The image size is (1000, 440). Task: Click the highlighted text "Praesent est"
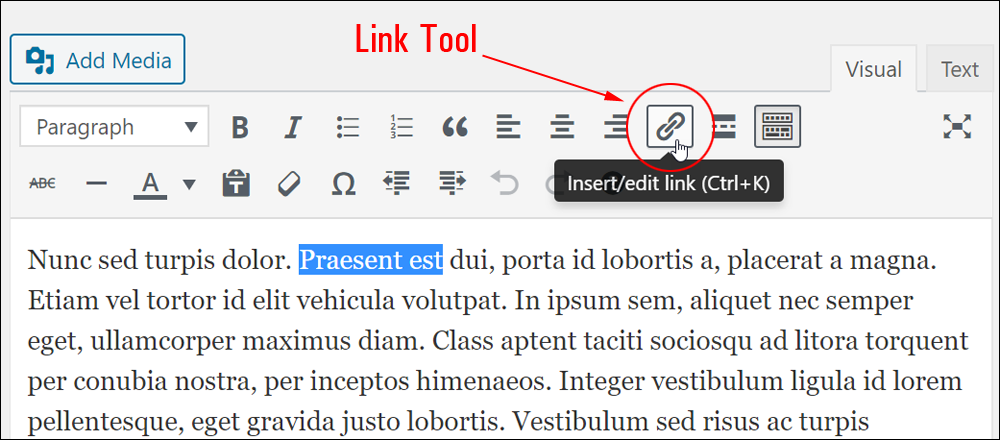[x=371, y=260]
